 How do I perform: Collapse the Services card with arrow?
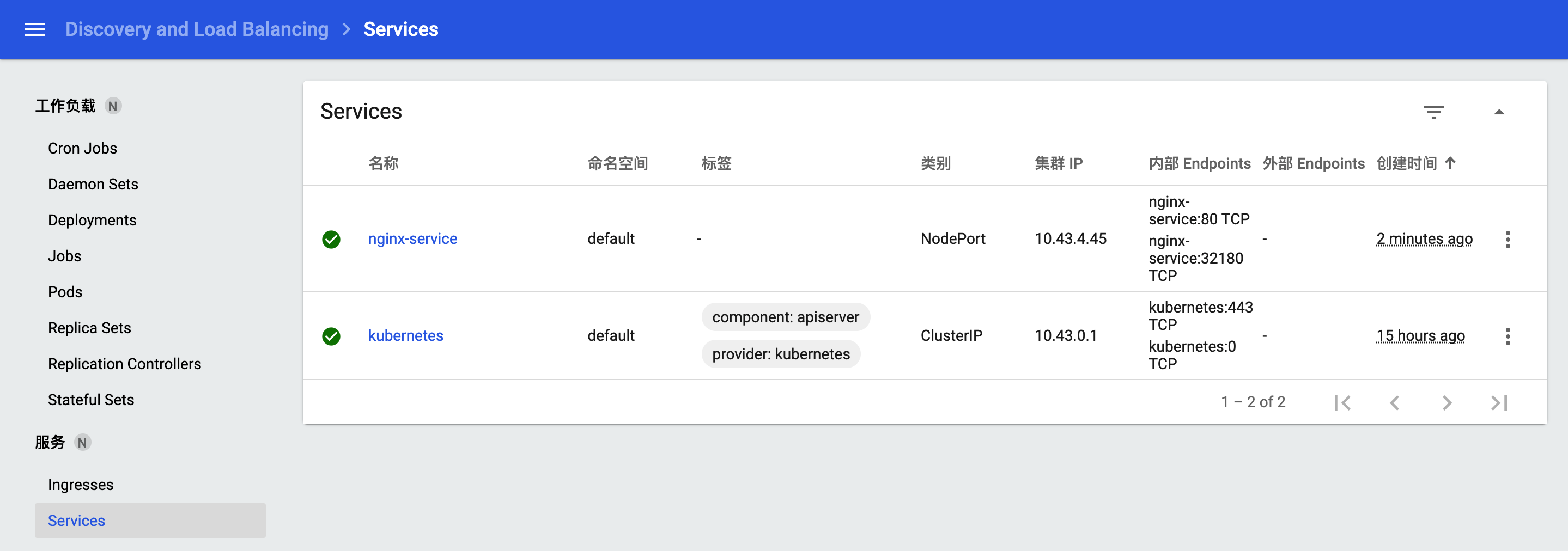click(1499, 112)
